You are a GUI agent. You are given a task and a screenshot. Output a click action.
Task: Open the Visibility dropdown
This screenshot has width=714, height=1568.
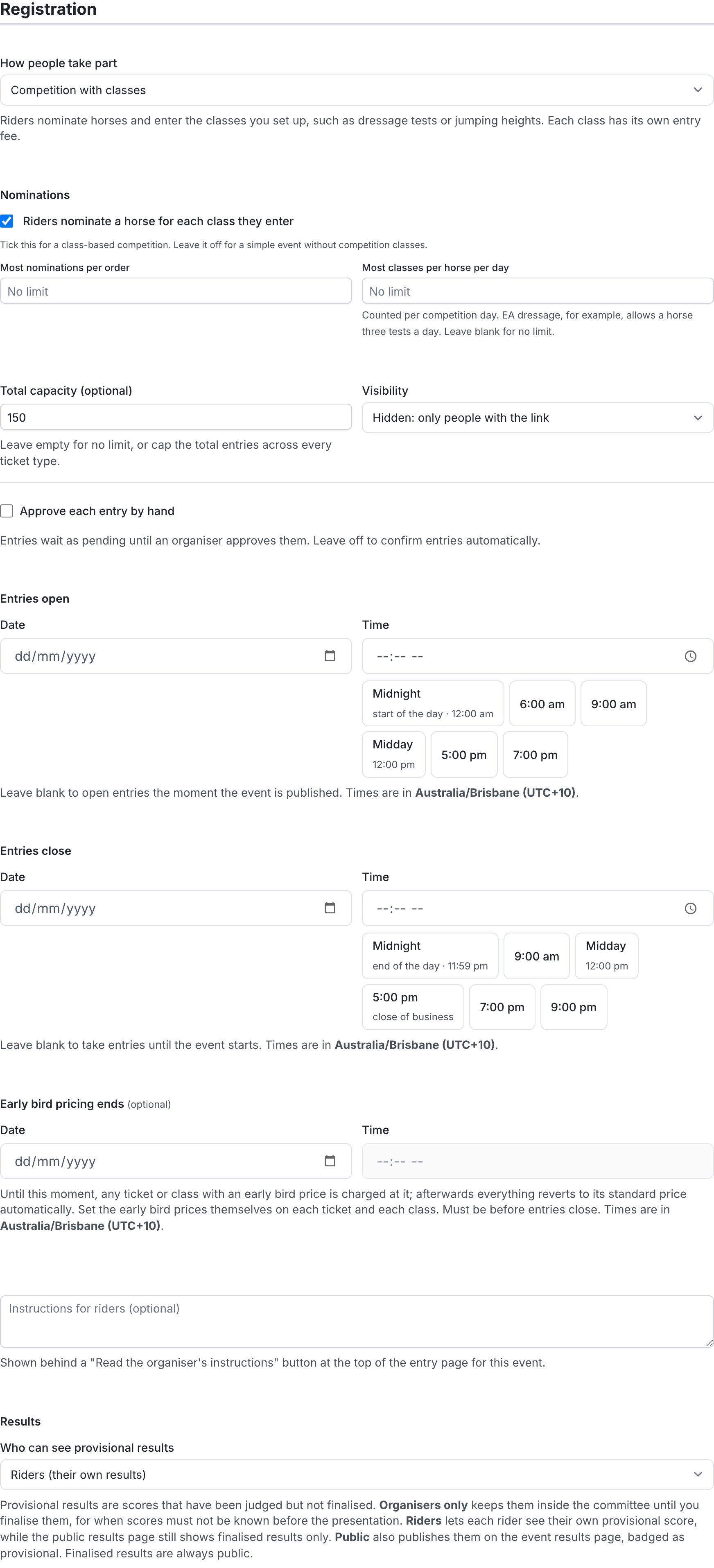(538, 418)
